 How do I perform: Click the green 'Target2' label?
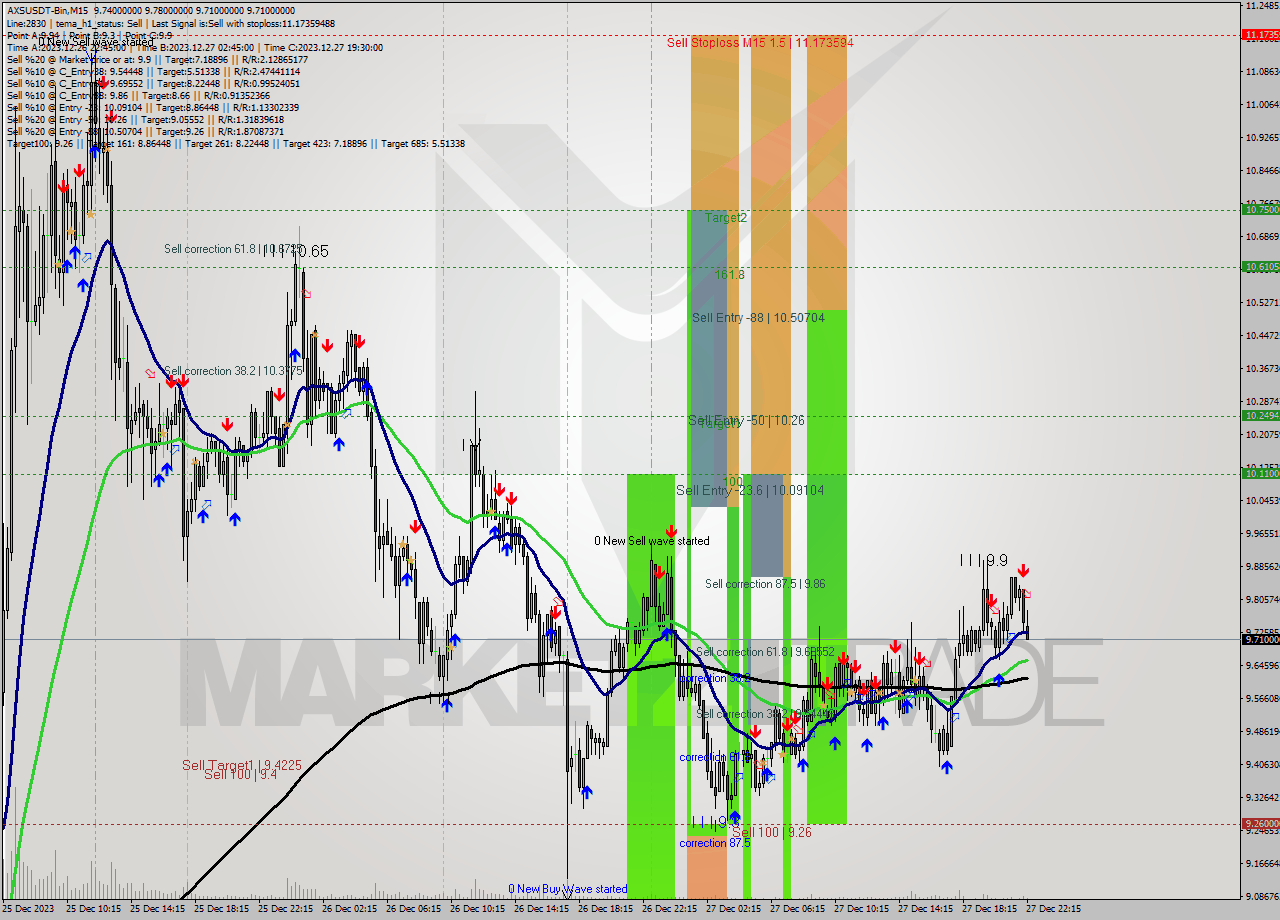tap(725, 217)
